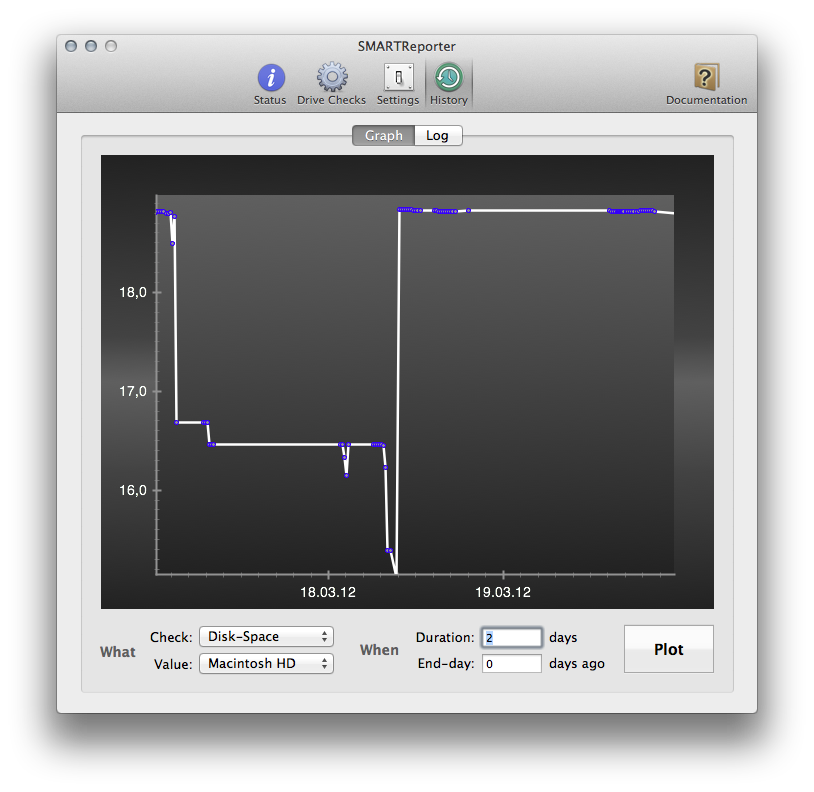Click the Duration days input field

tap(512, 637)
